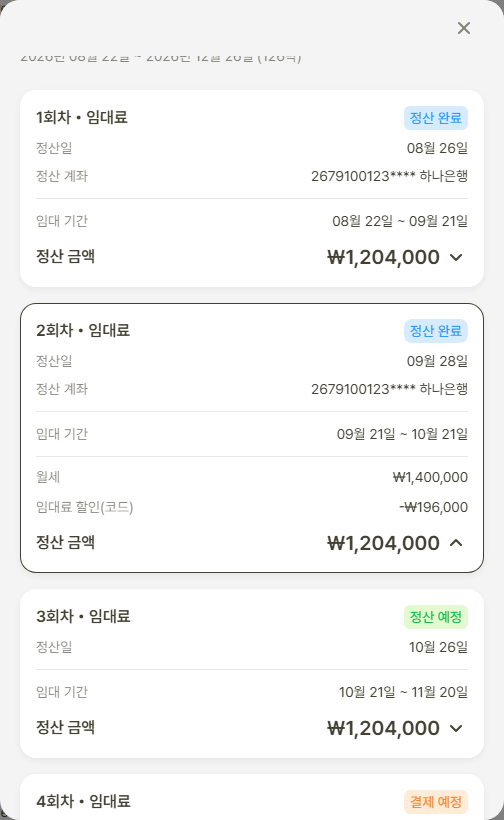Click 2회차 settlement account number 하나은행

pos(390,389)
